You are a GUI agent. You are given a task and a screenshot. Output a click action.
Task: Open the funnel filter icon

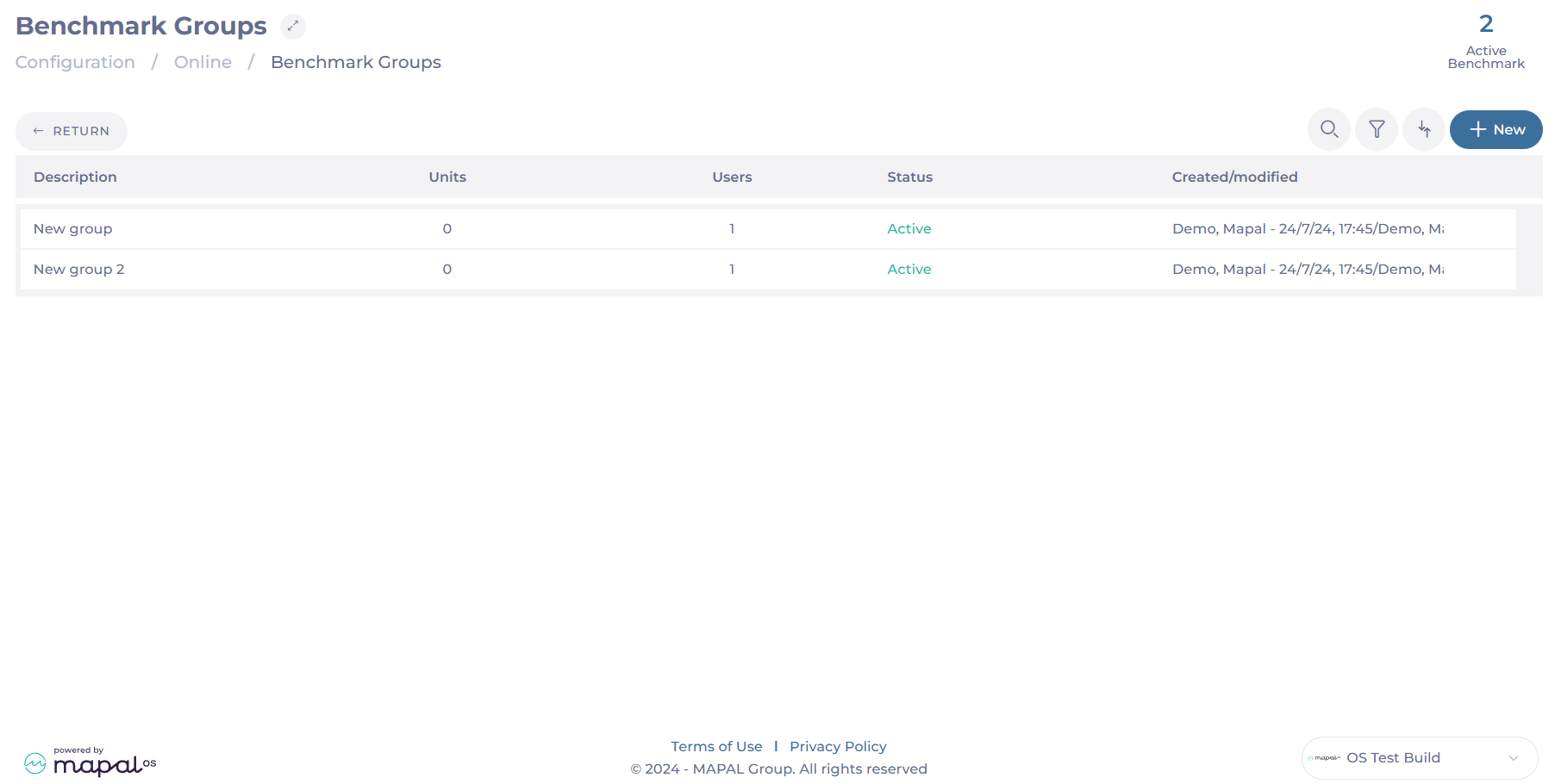click(x=1377, y=129)
